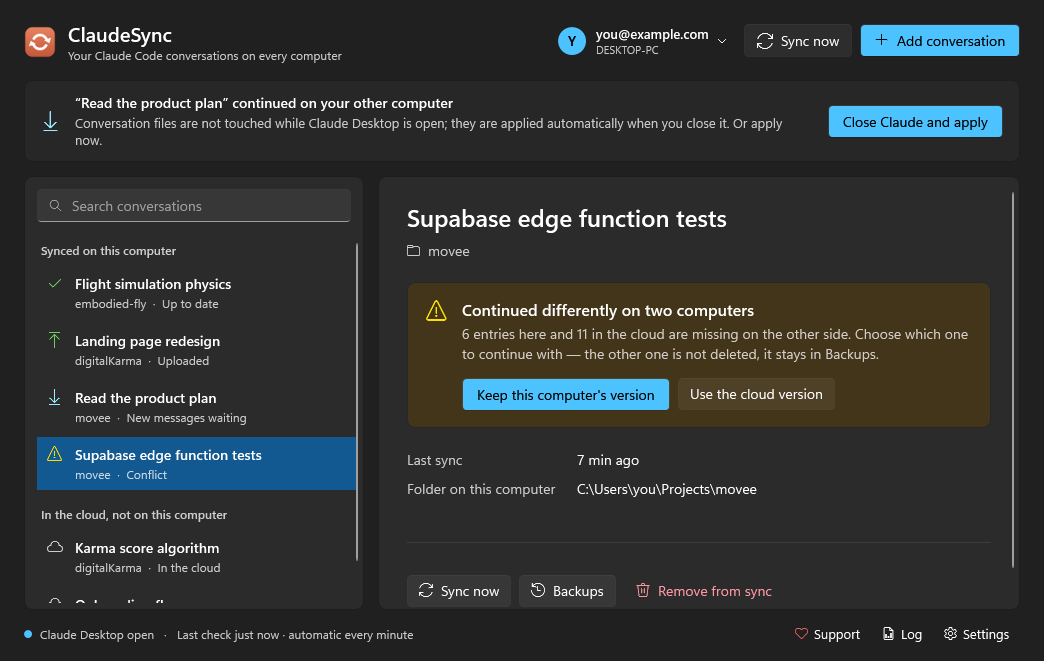Focus the Search conversations field
This screenshot has height=661, width=1044.
click(194, 206)
